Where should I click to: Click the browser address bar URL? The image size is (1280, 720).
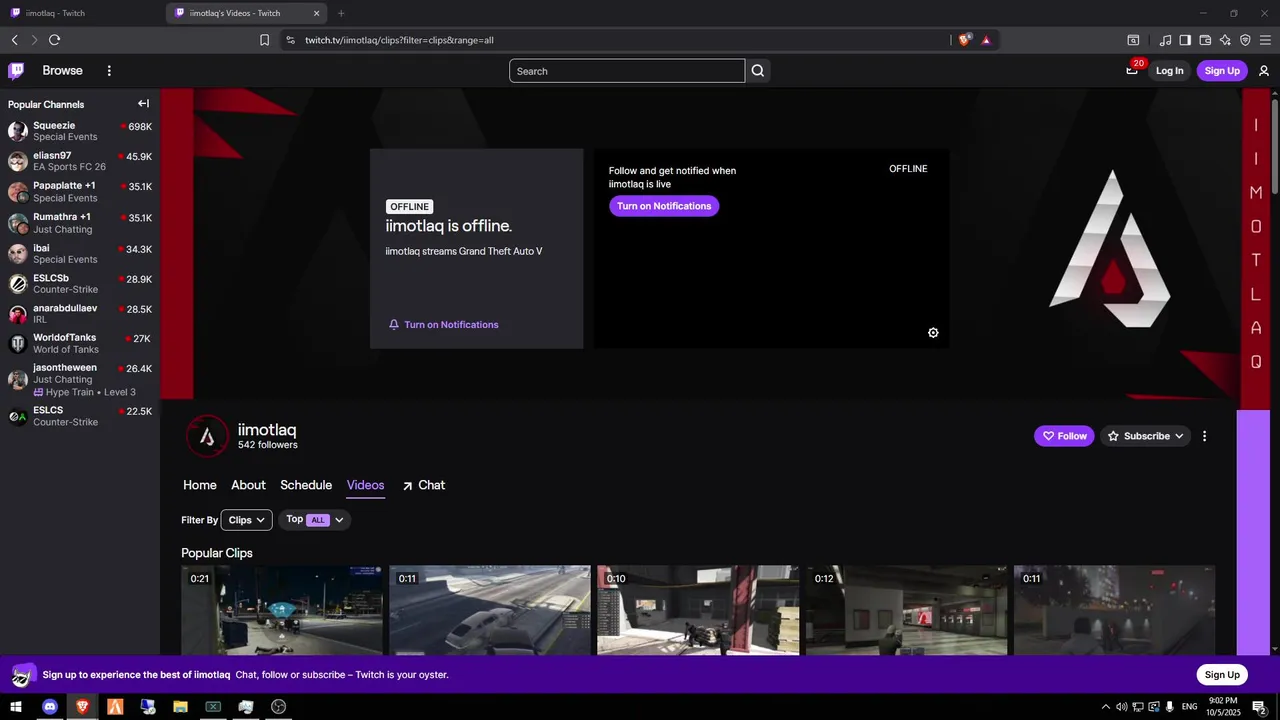click(x=399, y=40)
